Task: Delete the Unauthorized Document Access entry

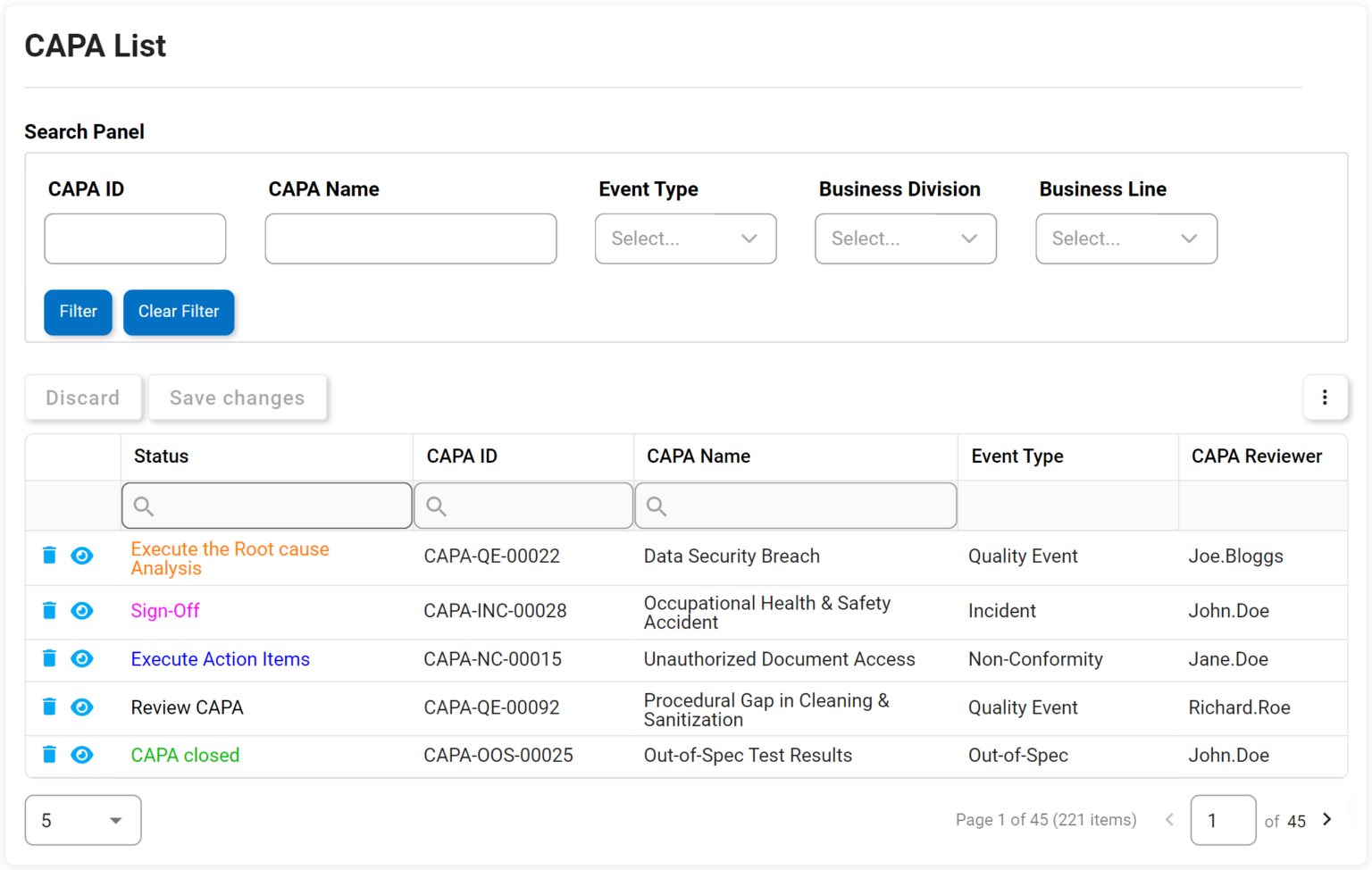Action: click(49, 659)
